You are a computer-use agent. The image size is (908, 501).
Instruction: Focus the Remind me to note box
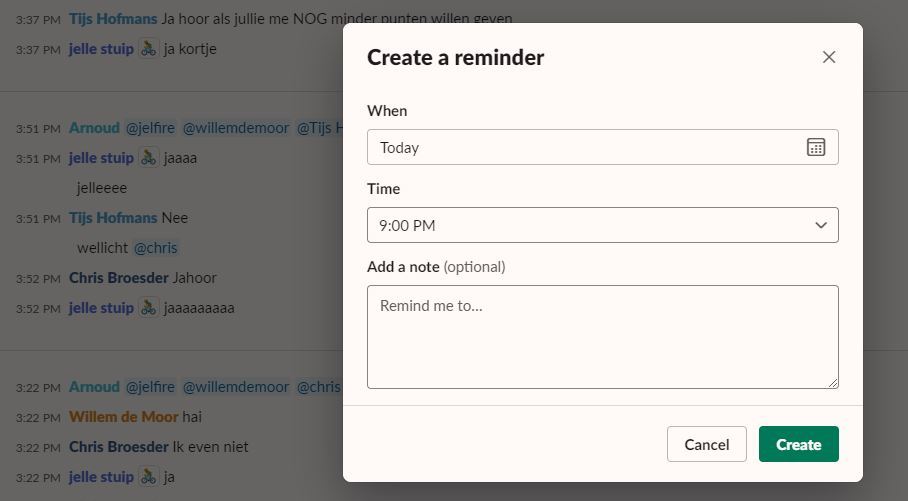pos(602,336)
